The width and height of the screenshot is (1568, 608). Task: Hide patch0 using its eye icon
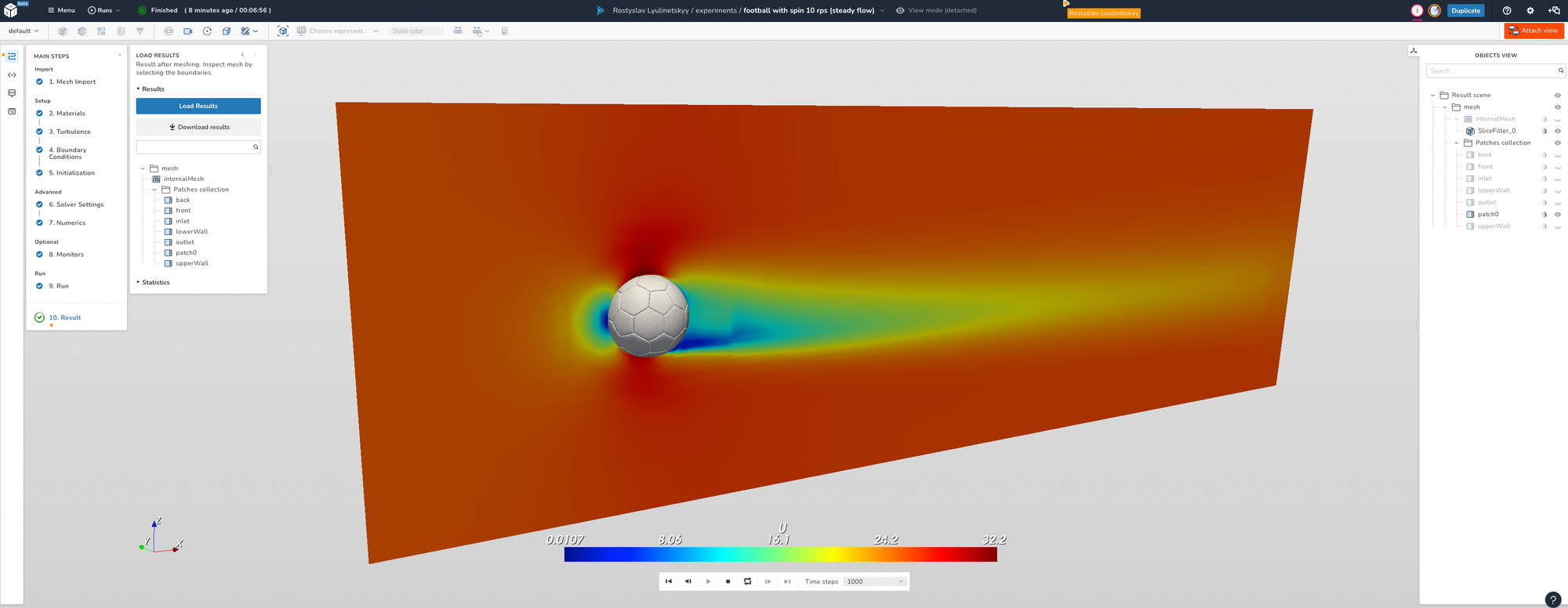[1558, 215]
